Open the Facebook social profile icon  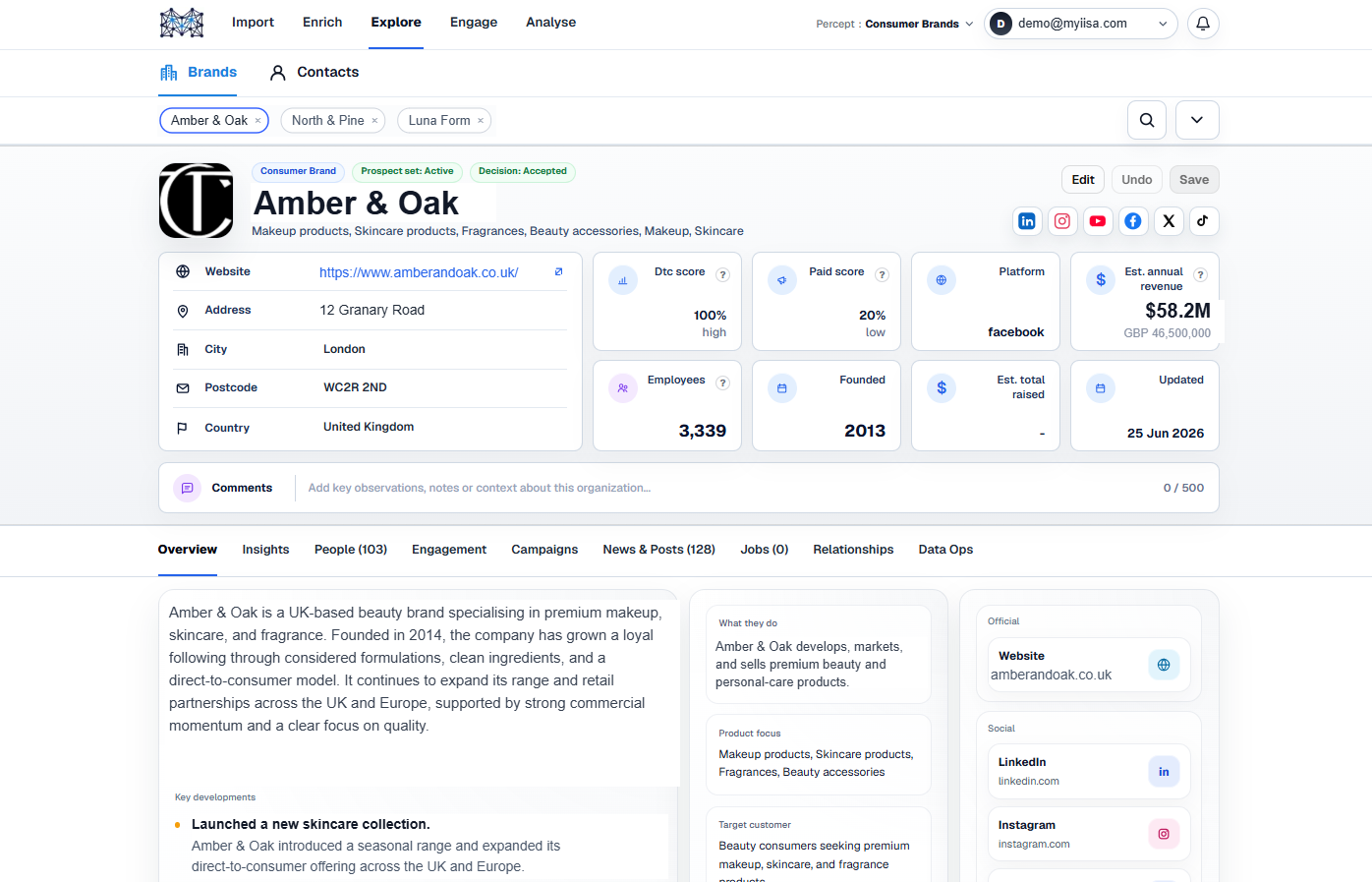point(1133,221)
